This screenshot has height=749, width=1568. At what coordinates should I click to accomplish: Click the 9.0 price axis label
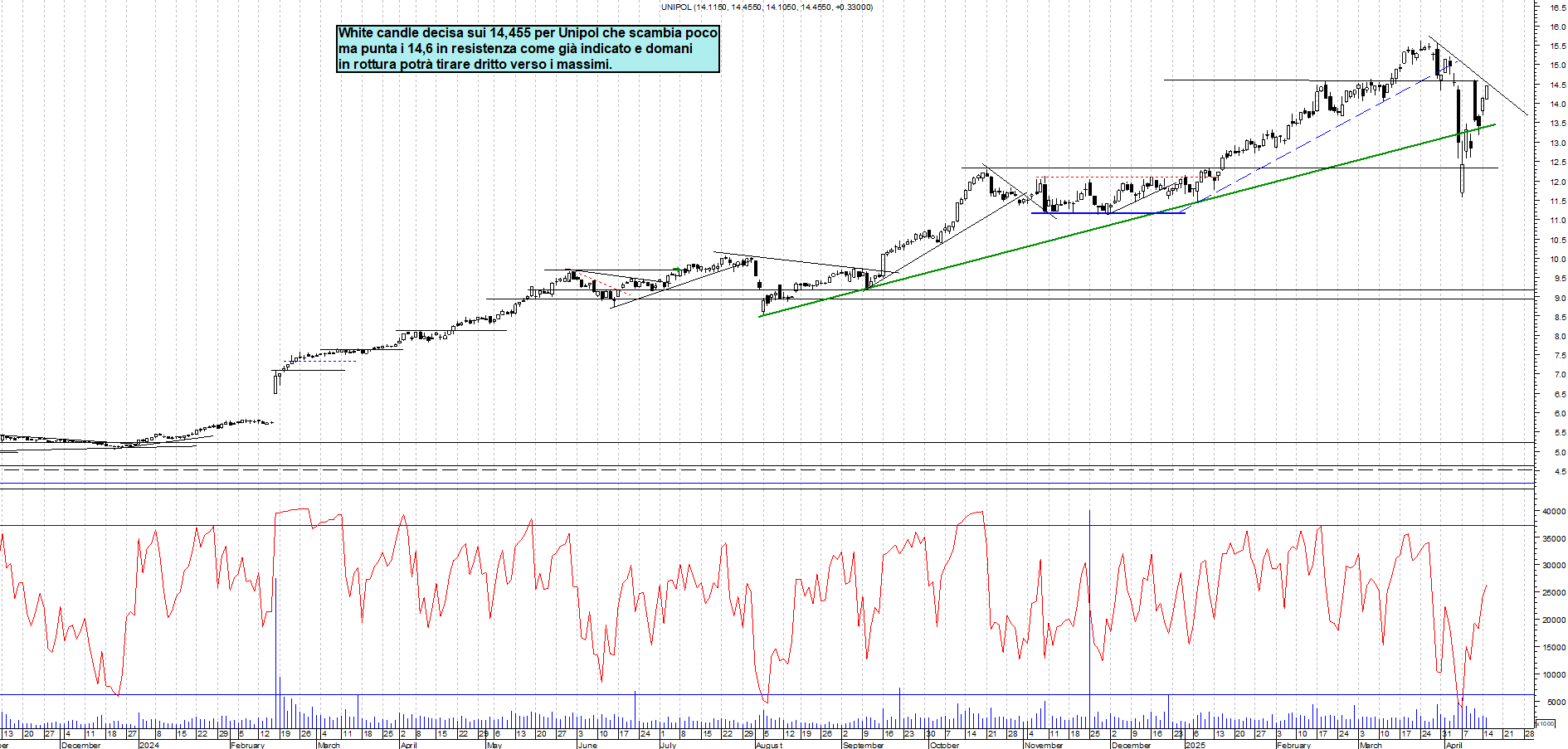(x=1560, y=298)
